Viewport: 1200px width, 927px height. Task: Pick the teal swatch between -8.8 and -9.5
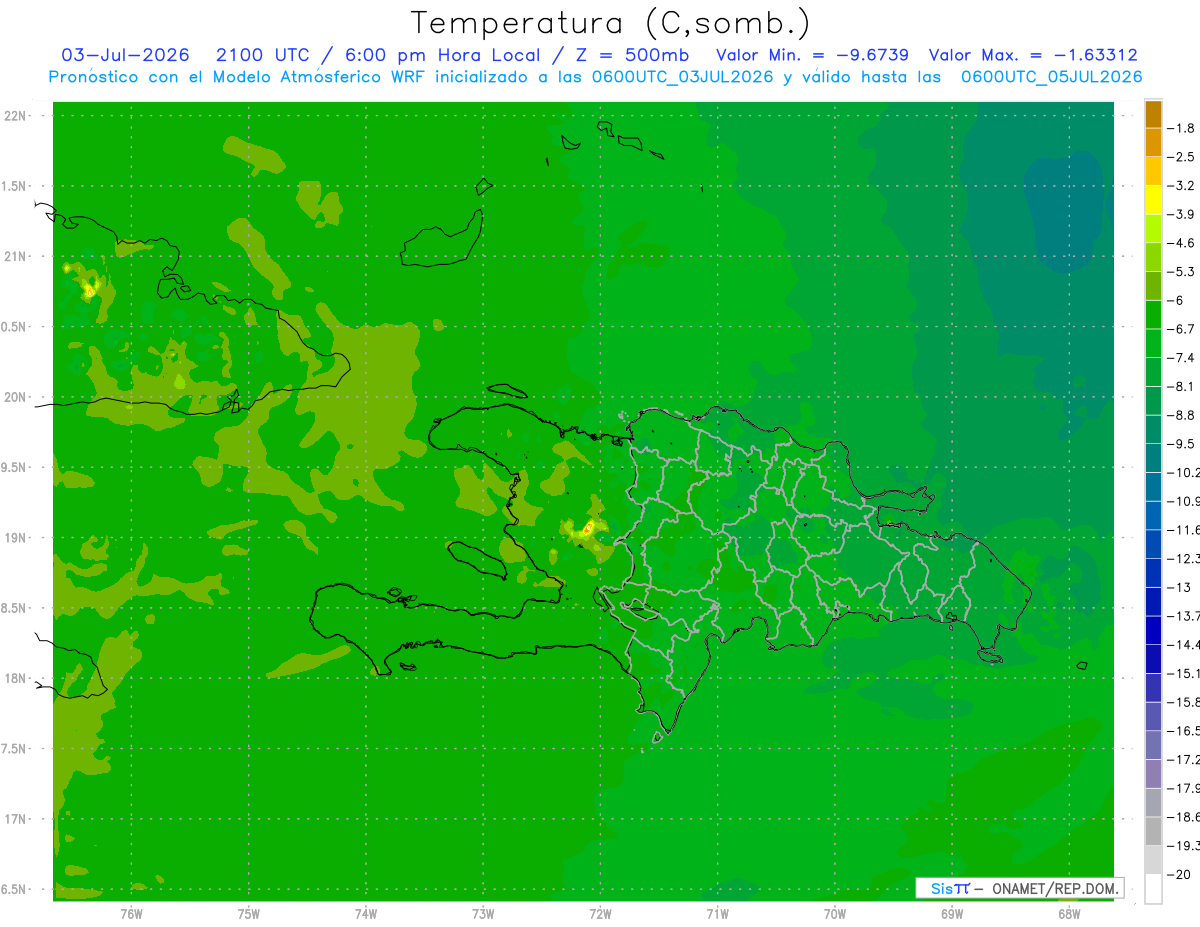pyautogui.click(x=1153, y=429)
